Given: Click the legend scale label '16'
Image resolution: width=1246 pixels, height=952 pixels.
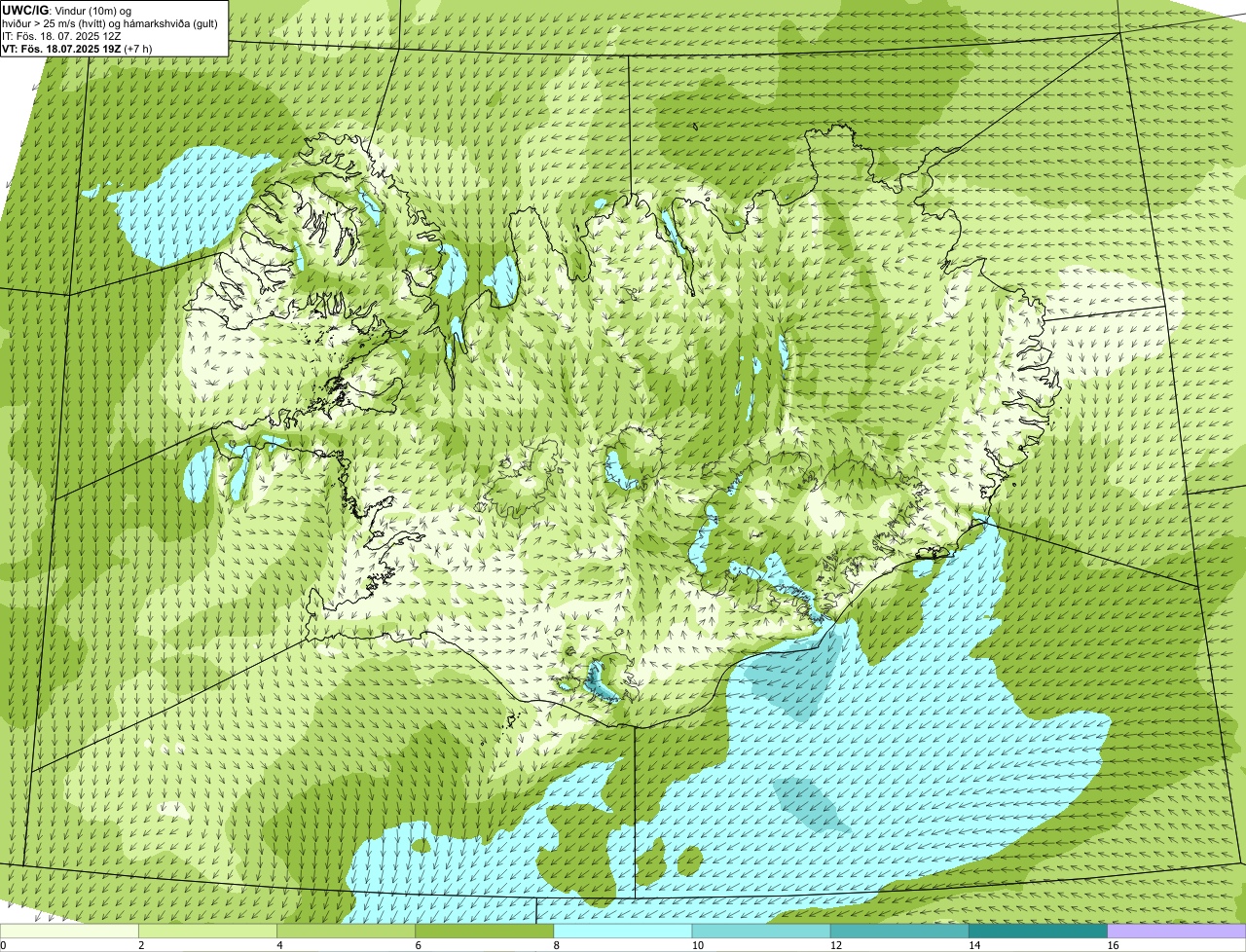Looking at the screenshot, I should pyautogui.click(x=1113, y=945).
